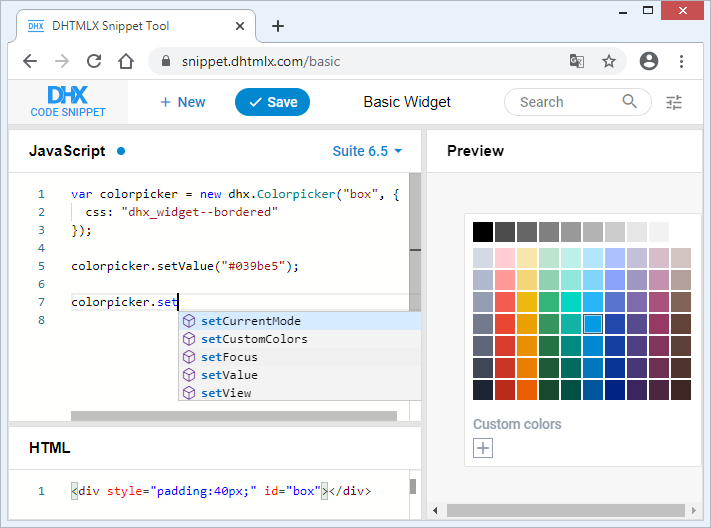This screenshot has height=528, width=711.
Task: Click the Preview panel heading
Action: (475, 151)
